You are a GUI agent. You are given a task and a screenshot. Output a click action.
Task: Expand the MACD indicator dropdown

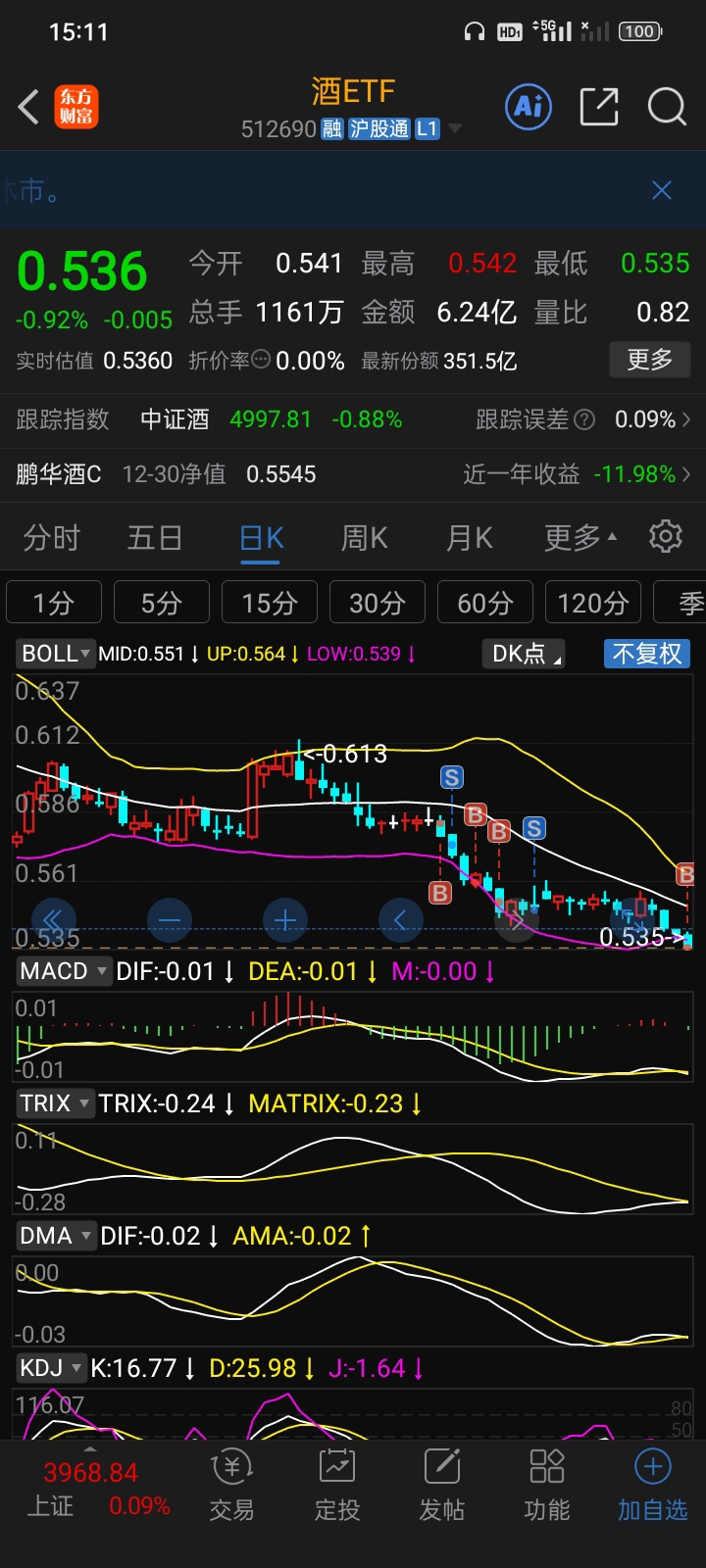(65, 971)
